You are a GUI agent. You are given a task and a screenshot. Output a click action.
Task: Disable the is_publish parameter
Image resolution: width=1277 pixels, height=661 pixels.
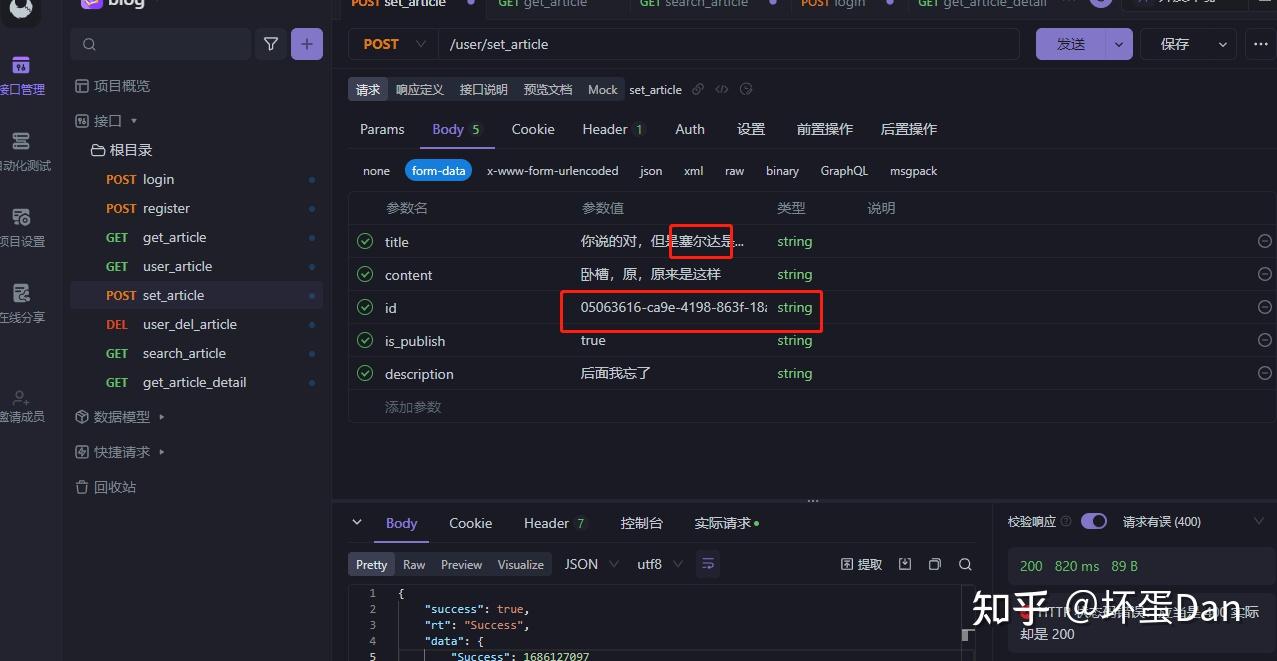click(364, 340)
